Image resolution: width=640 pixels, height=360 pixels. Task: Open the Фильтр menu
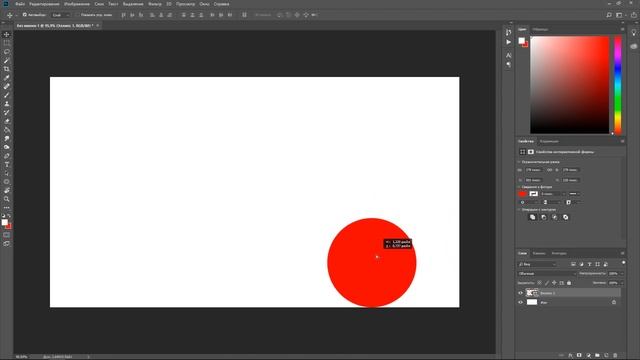click(x=155, y=4)
